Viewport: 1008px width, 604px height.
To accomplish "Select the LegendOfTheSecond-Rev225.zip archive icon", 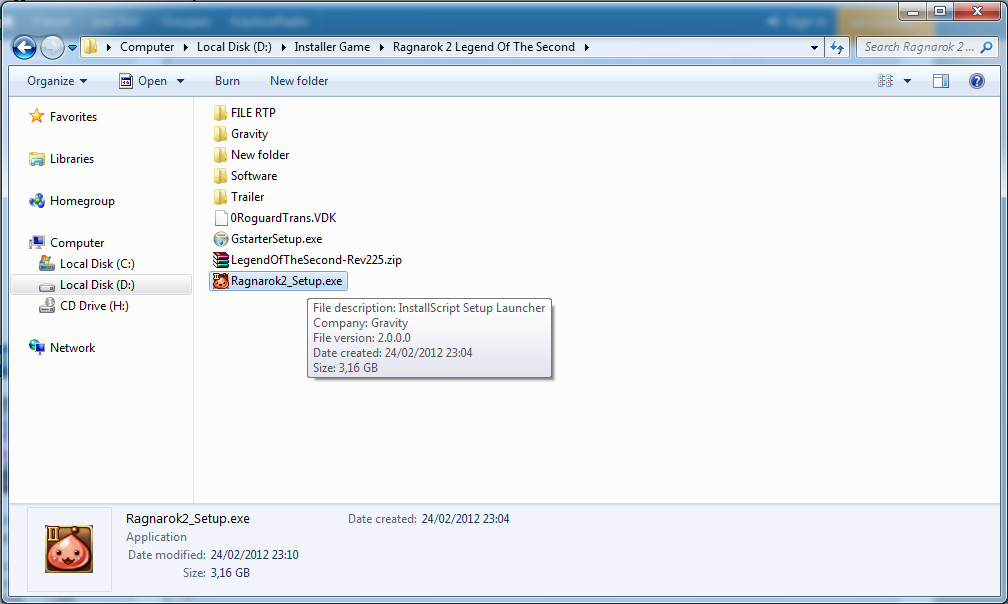I will [x=220, y=260].
